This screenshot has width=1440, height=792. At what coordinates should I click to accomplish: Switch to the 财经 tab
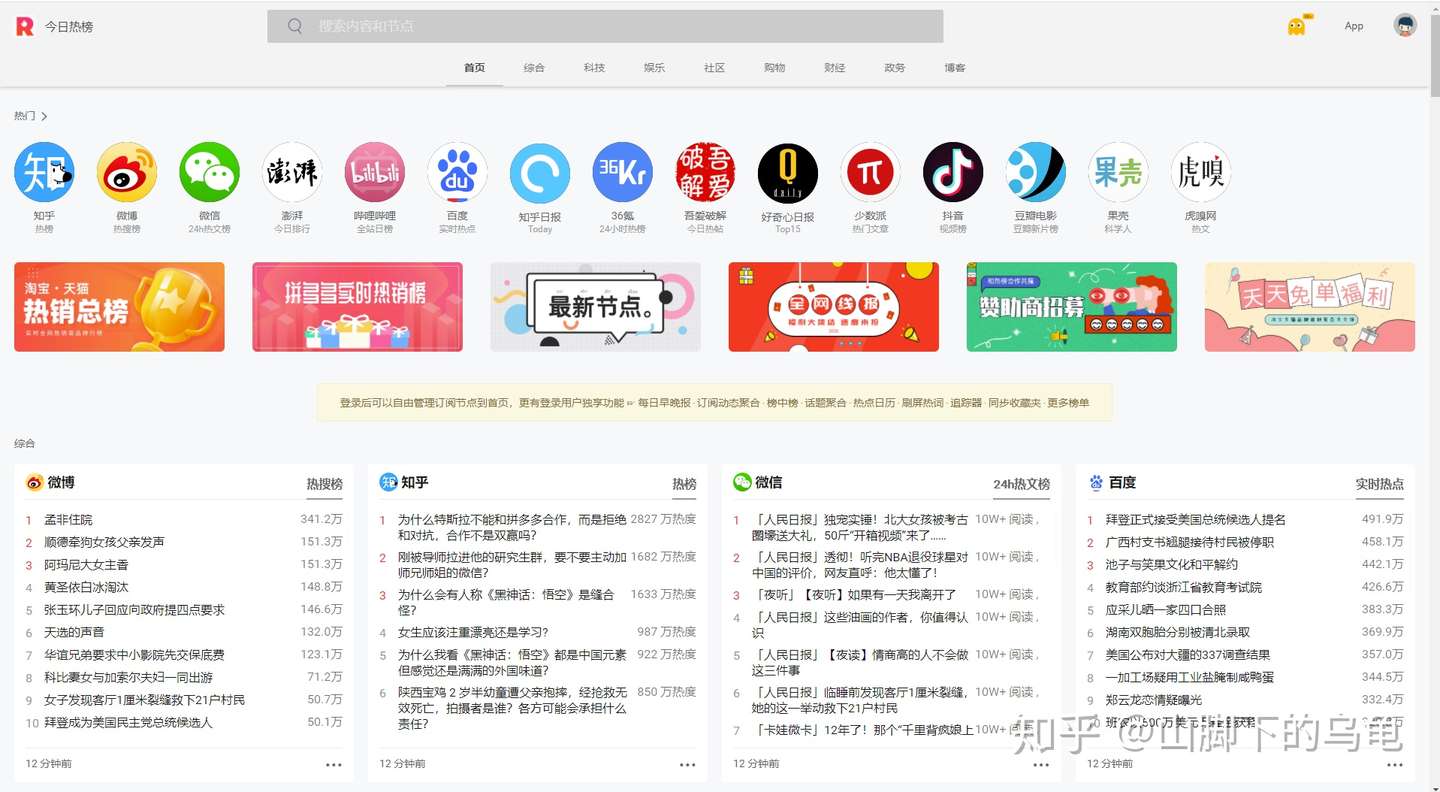coord(834,68)
